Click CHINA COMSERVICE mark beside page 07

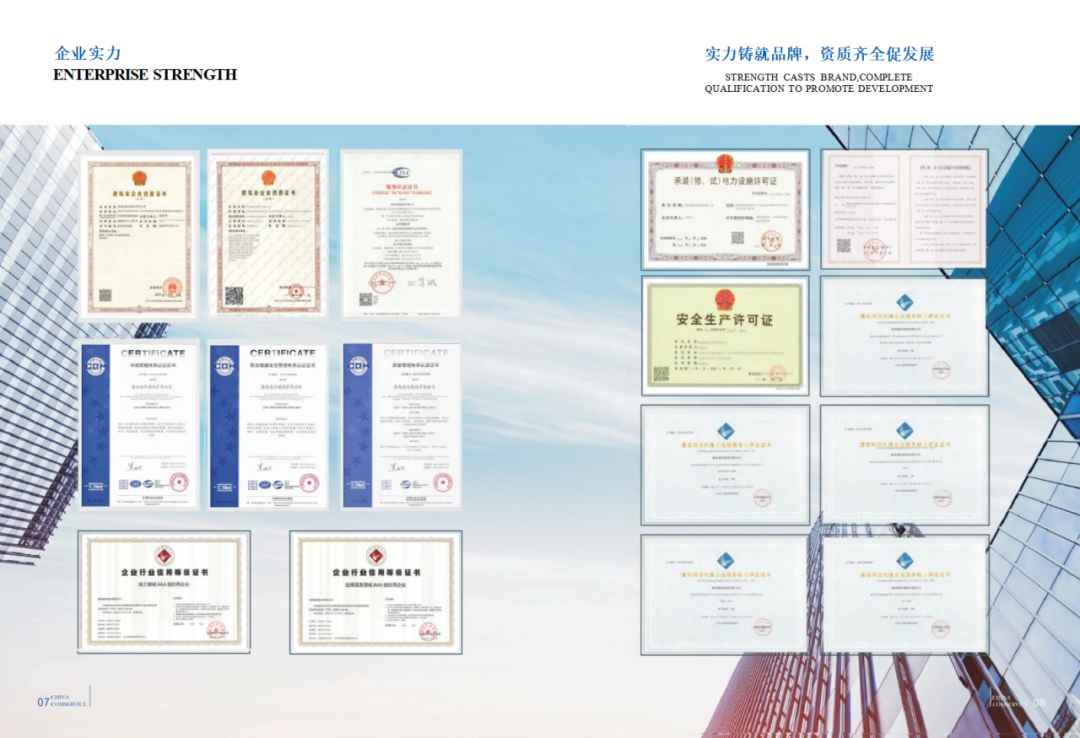pos(69,701)
